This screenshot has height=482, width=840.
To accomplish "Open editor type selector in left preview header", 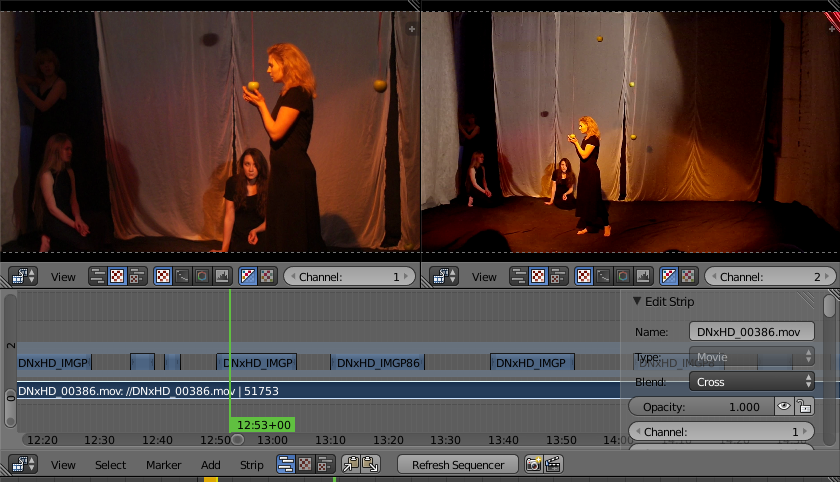I will point(22,276).
